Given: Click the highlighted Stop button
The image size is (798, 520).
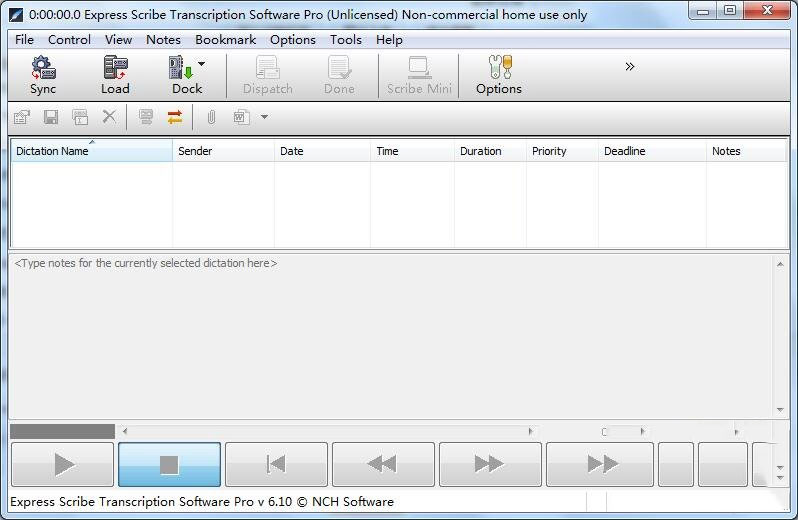Looking at the screenshot, I should click(169, 465).
